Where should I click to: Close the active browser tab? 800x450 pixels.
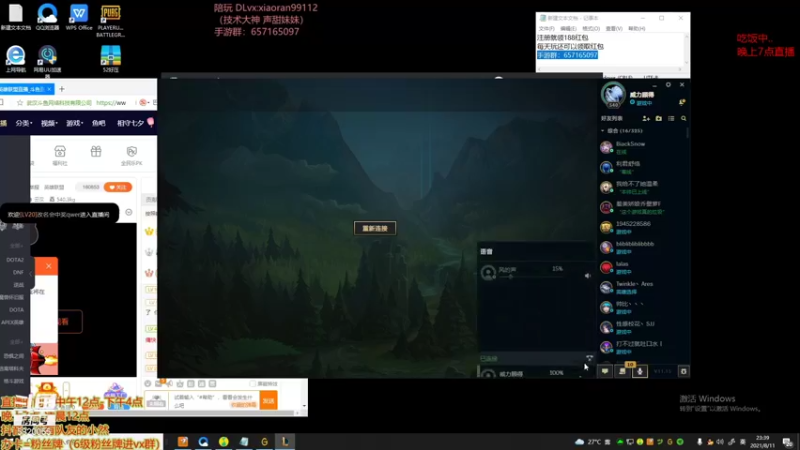click(x=49, y=89)
